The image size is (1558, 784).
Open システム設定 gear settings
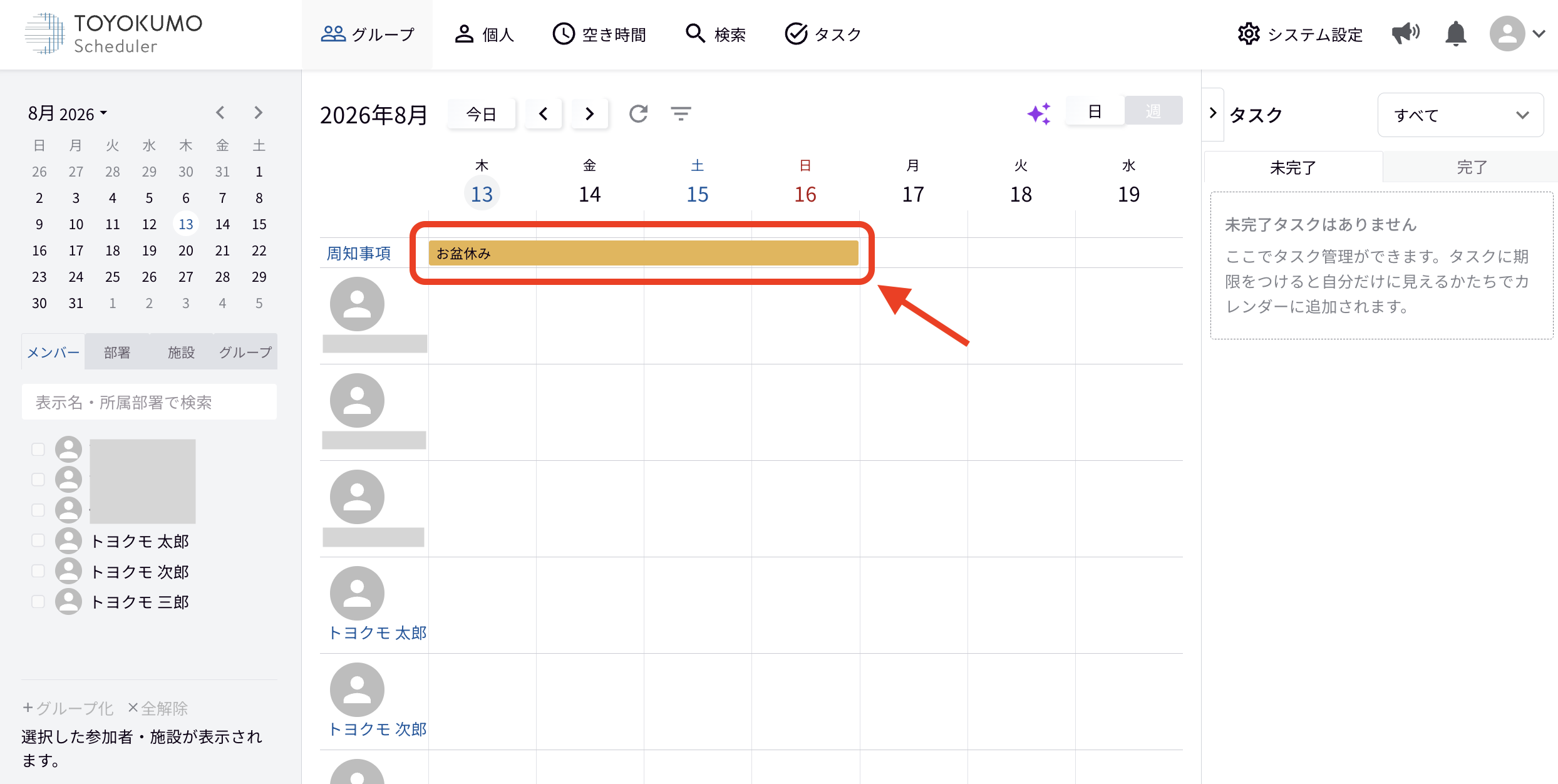click(x=1300, y=34)
